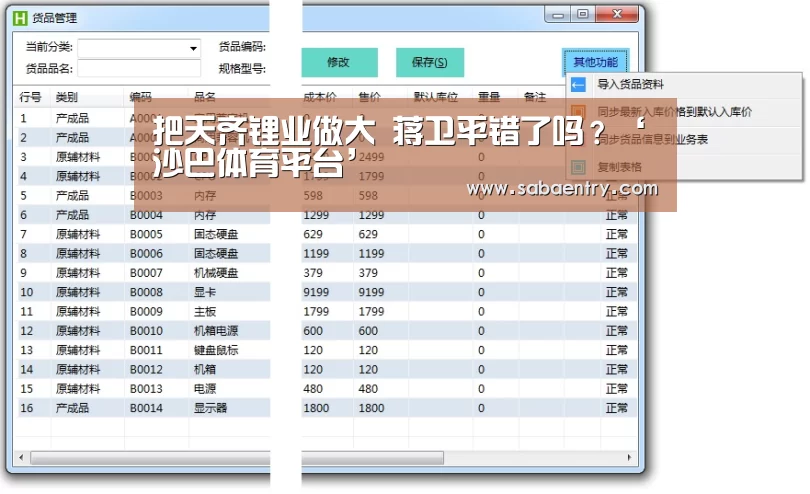
Task: Click the 备注 column header
Action: pos(535,97)
